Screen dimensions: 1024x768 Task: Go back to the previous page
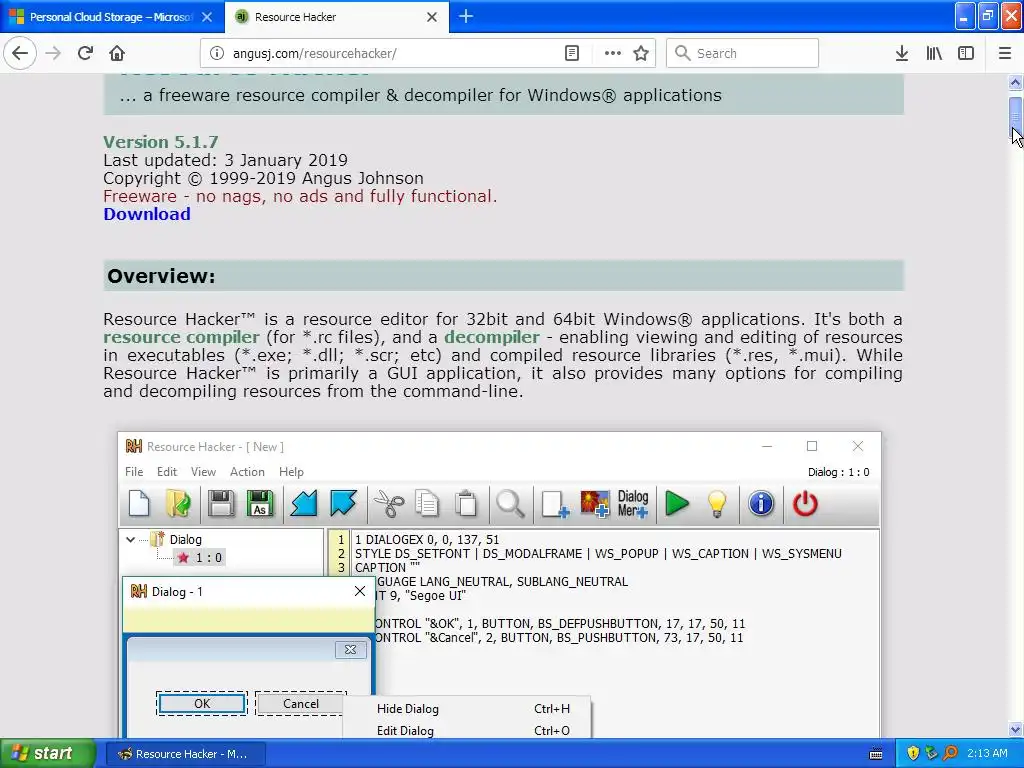point(20,53)
